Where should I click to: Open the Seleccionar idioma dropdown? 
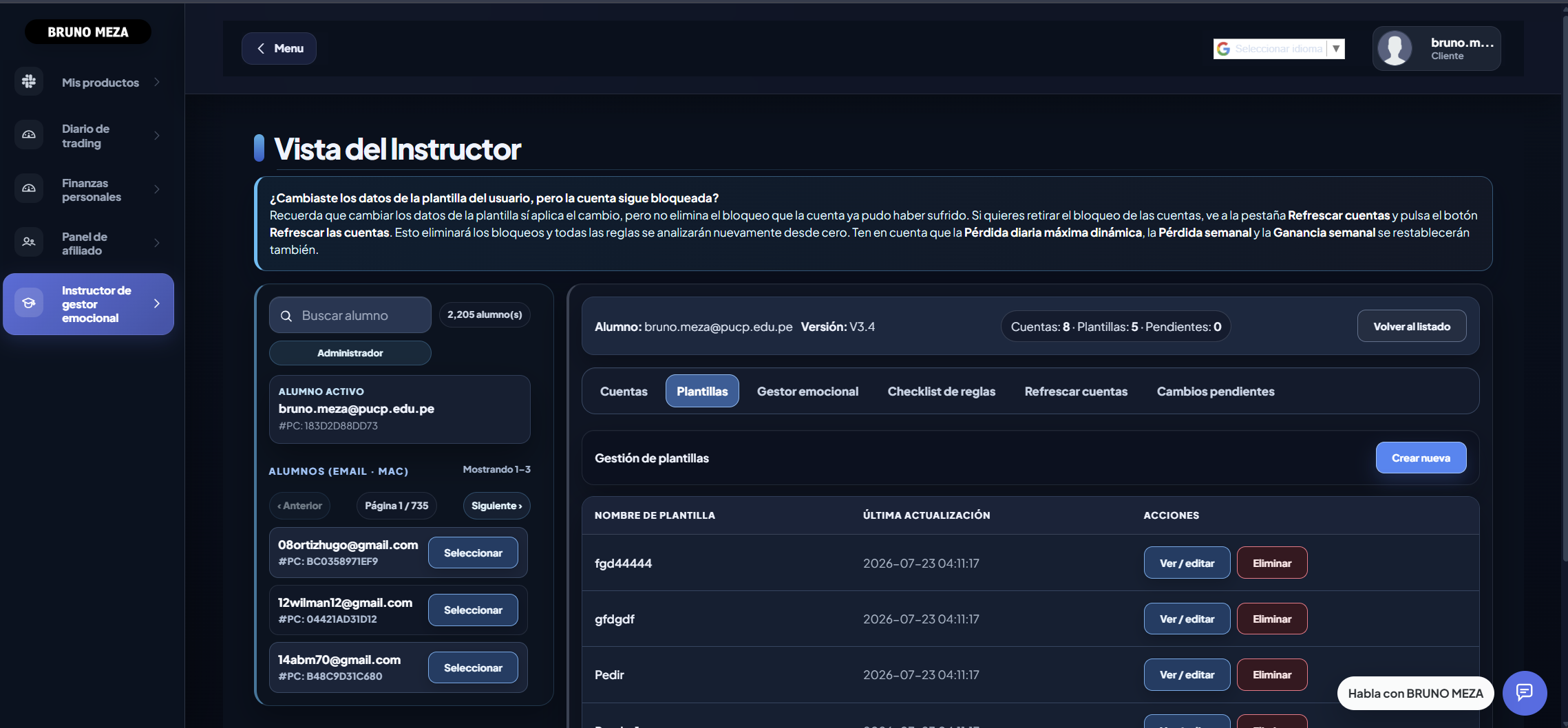(1279, 49)
